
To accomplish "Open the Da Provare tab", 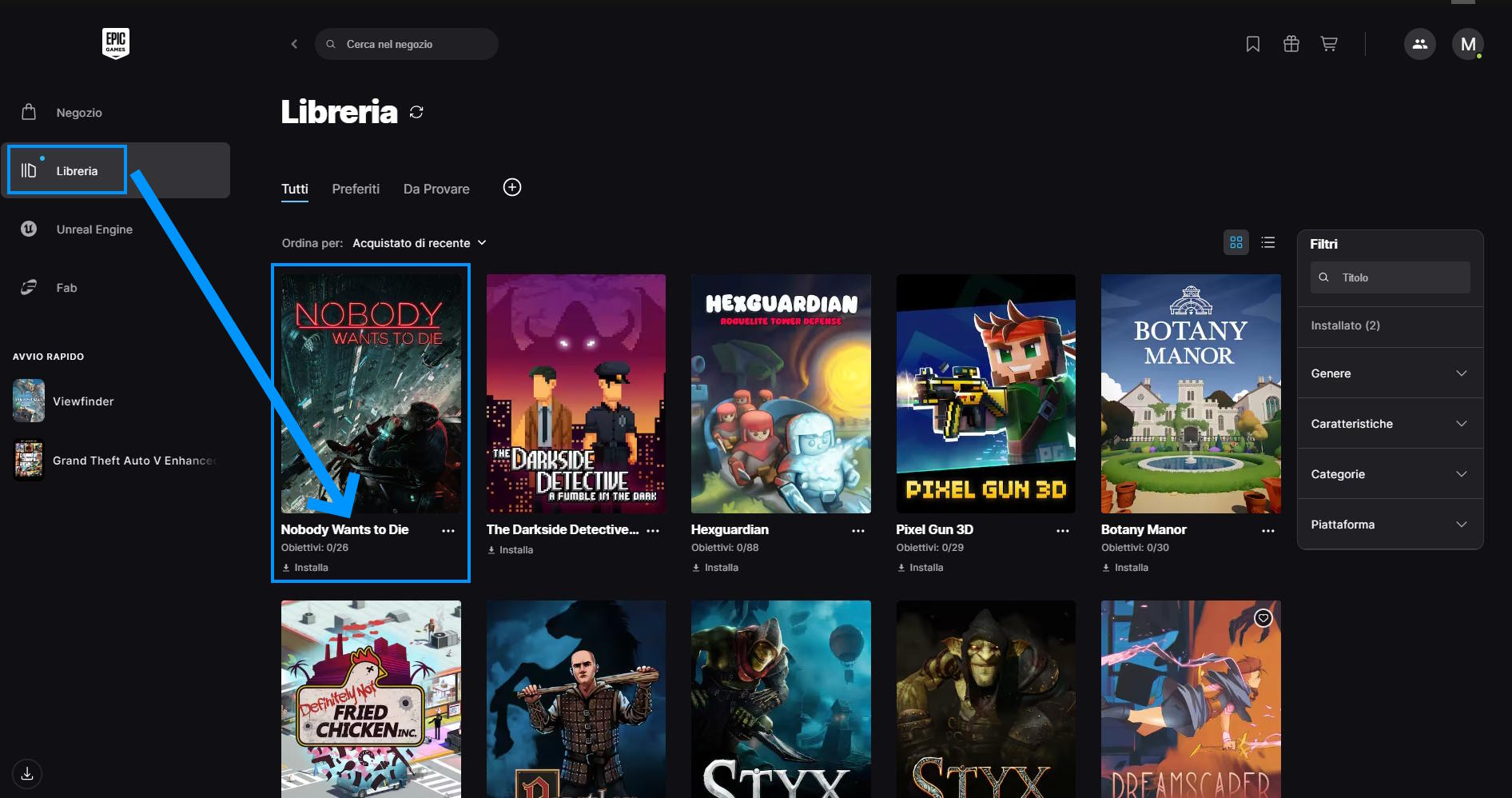I will [x=436, y=189].
